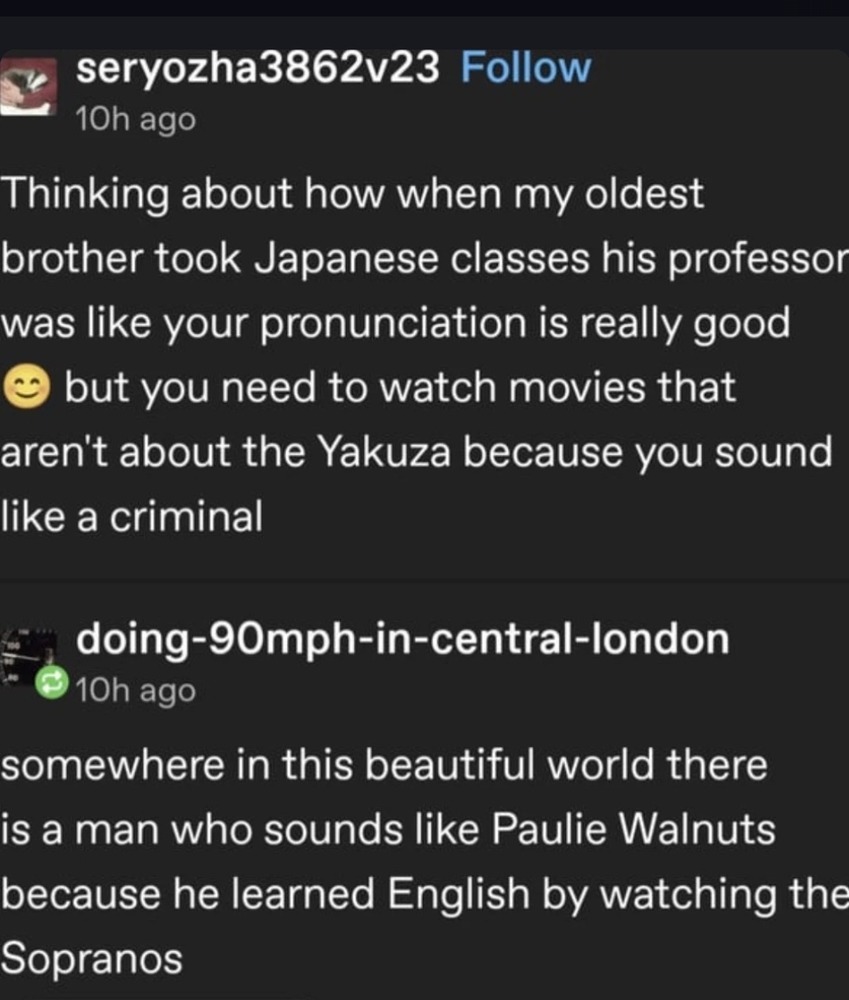Click the line 'was like your pronunciation is really good'
The image size is (849, 1000).
pyautogui.click(x=395, y=323)
